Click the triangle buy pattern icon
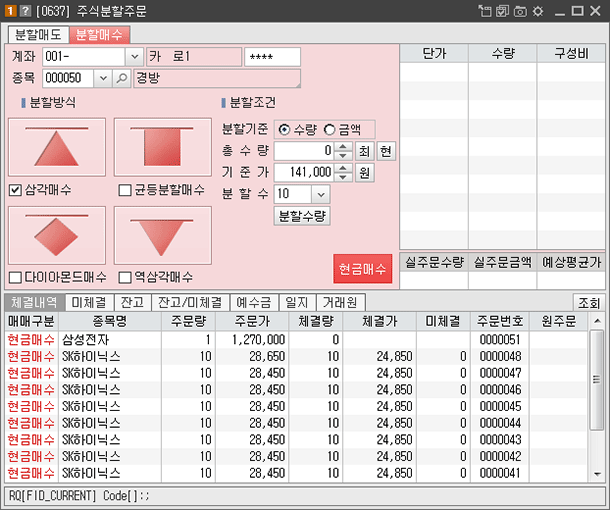Screen dimensions: 610x510 (x=56, y=147)
